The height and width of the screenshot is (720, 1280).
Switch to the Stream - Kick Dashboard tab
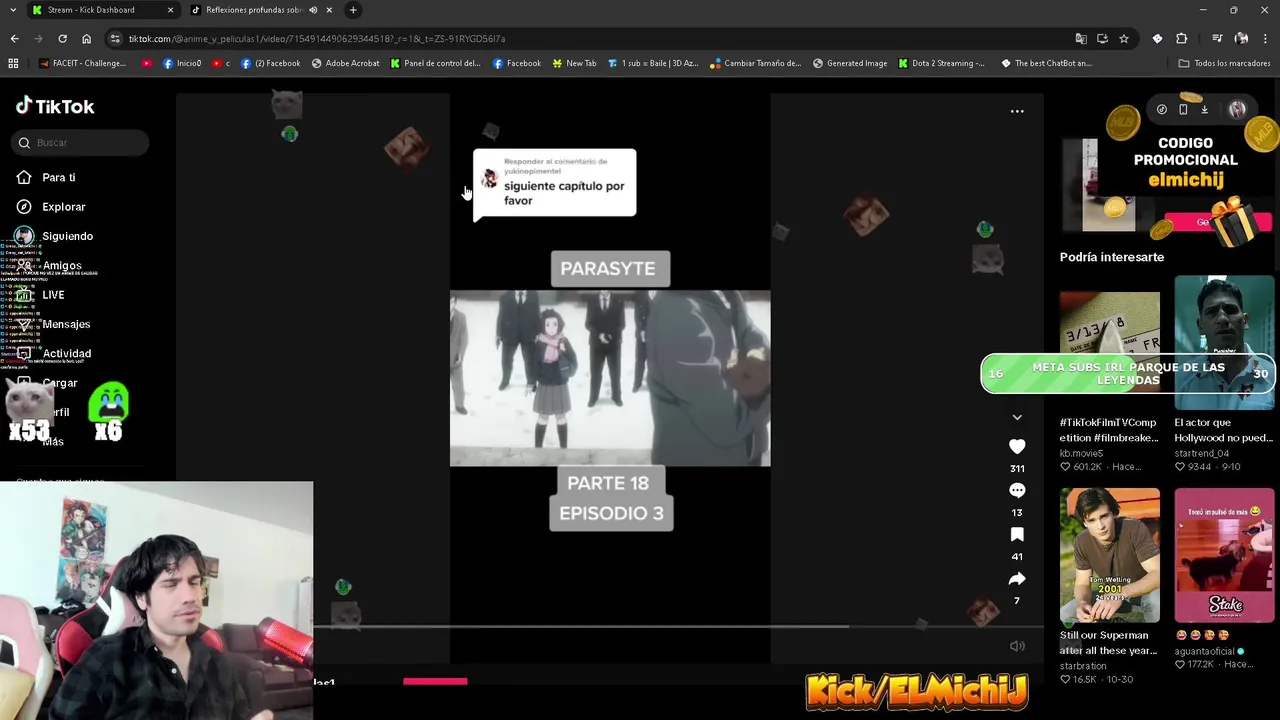(x=90, y=10)
